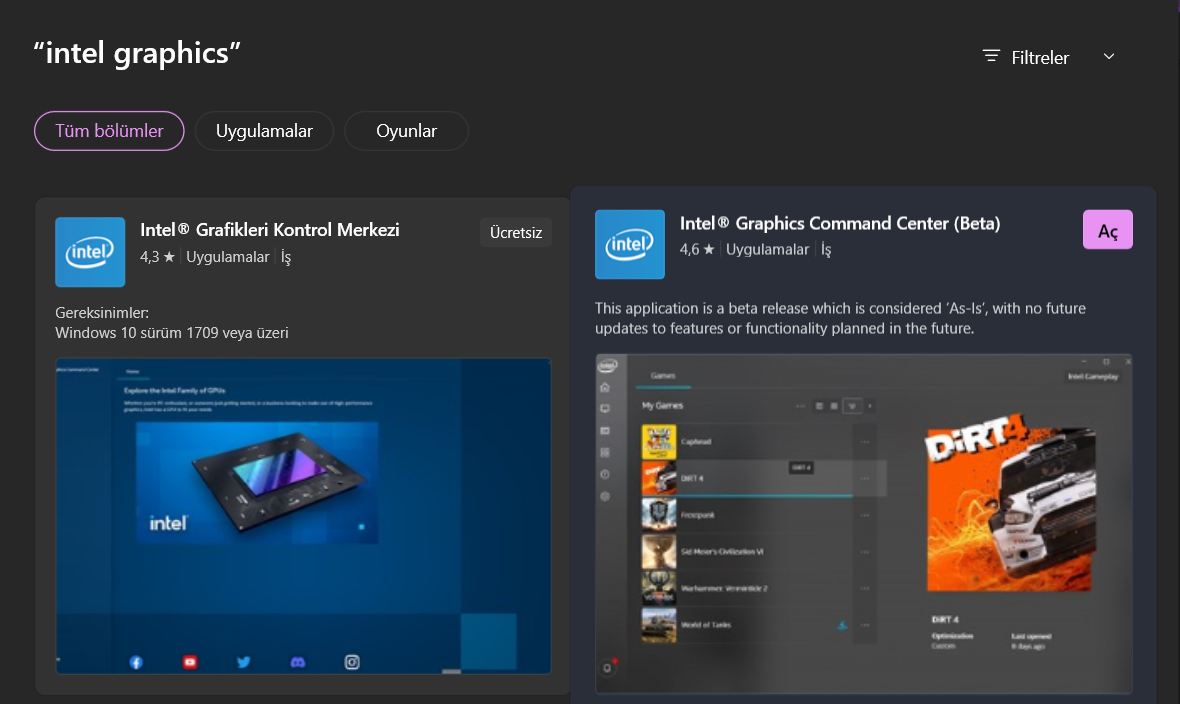Open the Filtreler filter dropdown

[x=1048, y=57]
